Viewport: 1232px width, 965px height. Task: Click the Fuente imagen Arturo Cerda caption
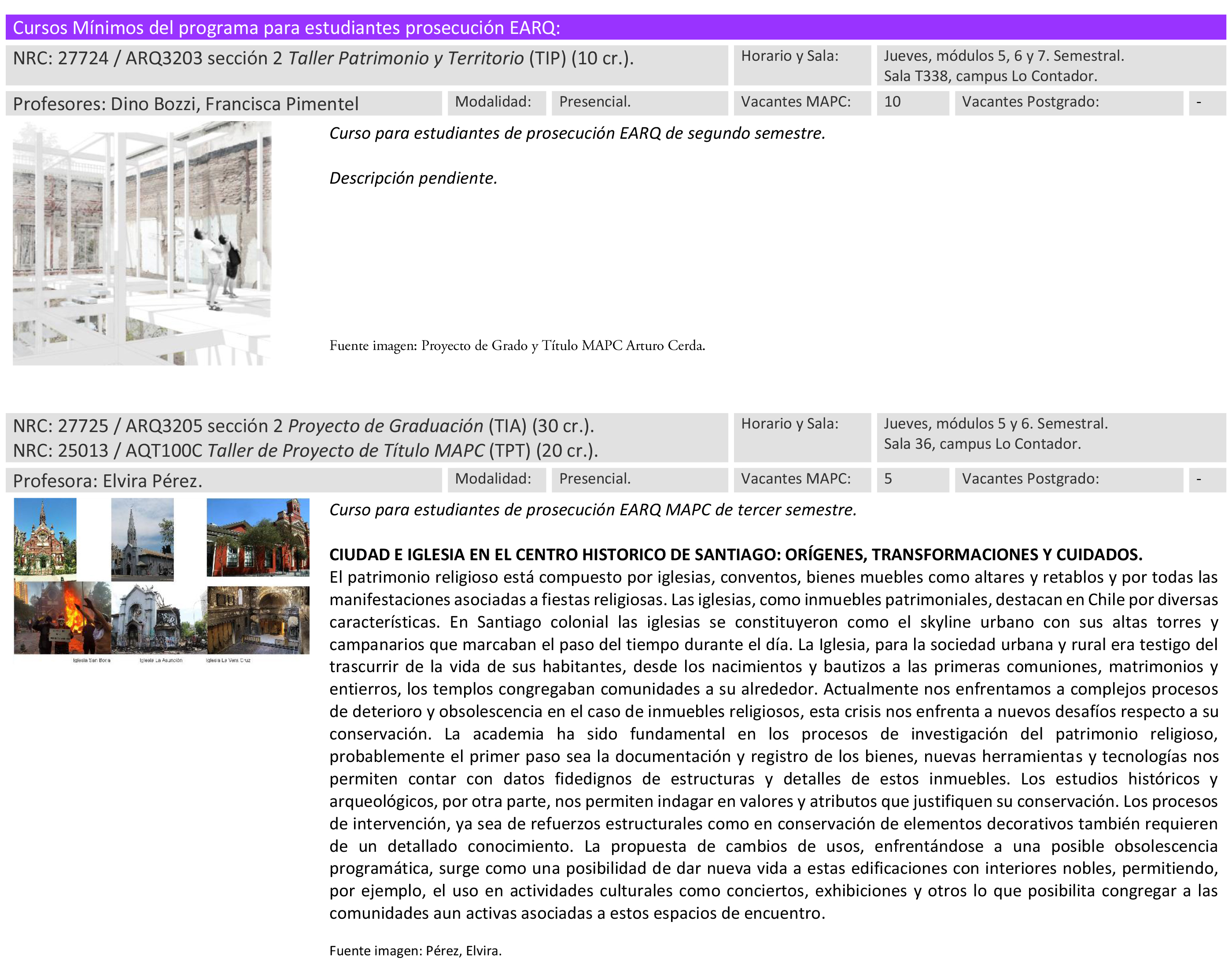click(517, 345)
